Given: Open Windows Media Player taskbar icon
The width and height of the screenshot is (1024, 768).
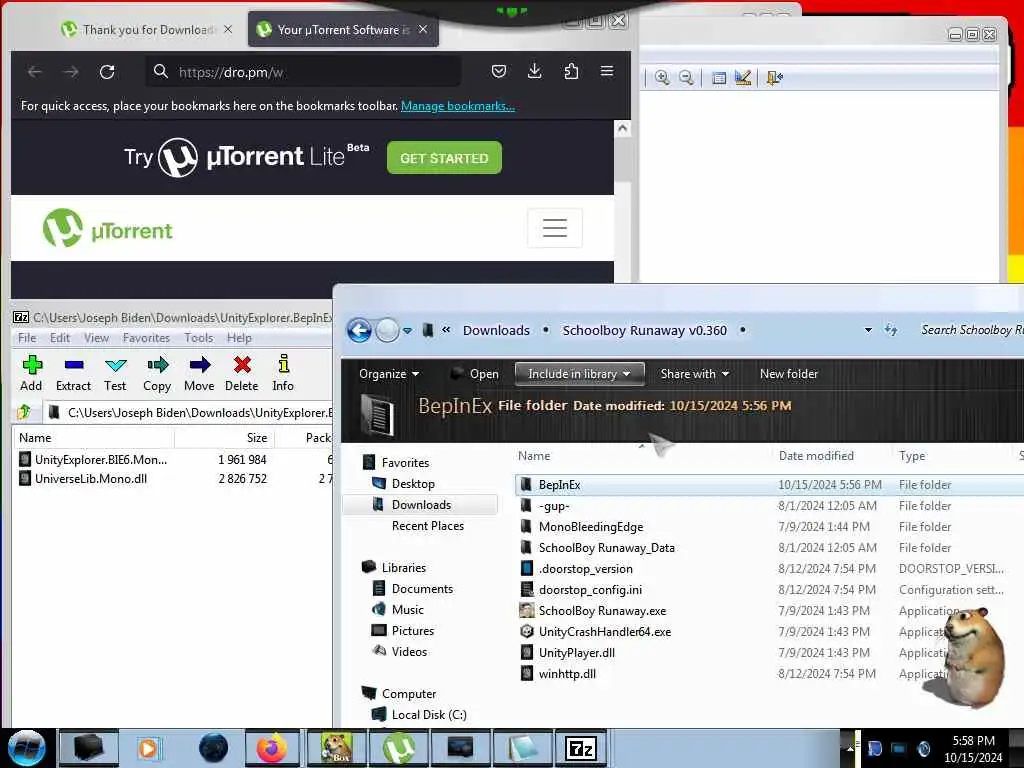Looking at the screenshot, I should [150, 748].
